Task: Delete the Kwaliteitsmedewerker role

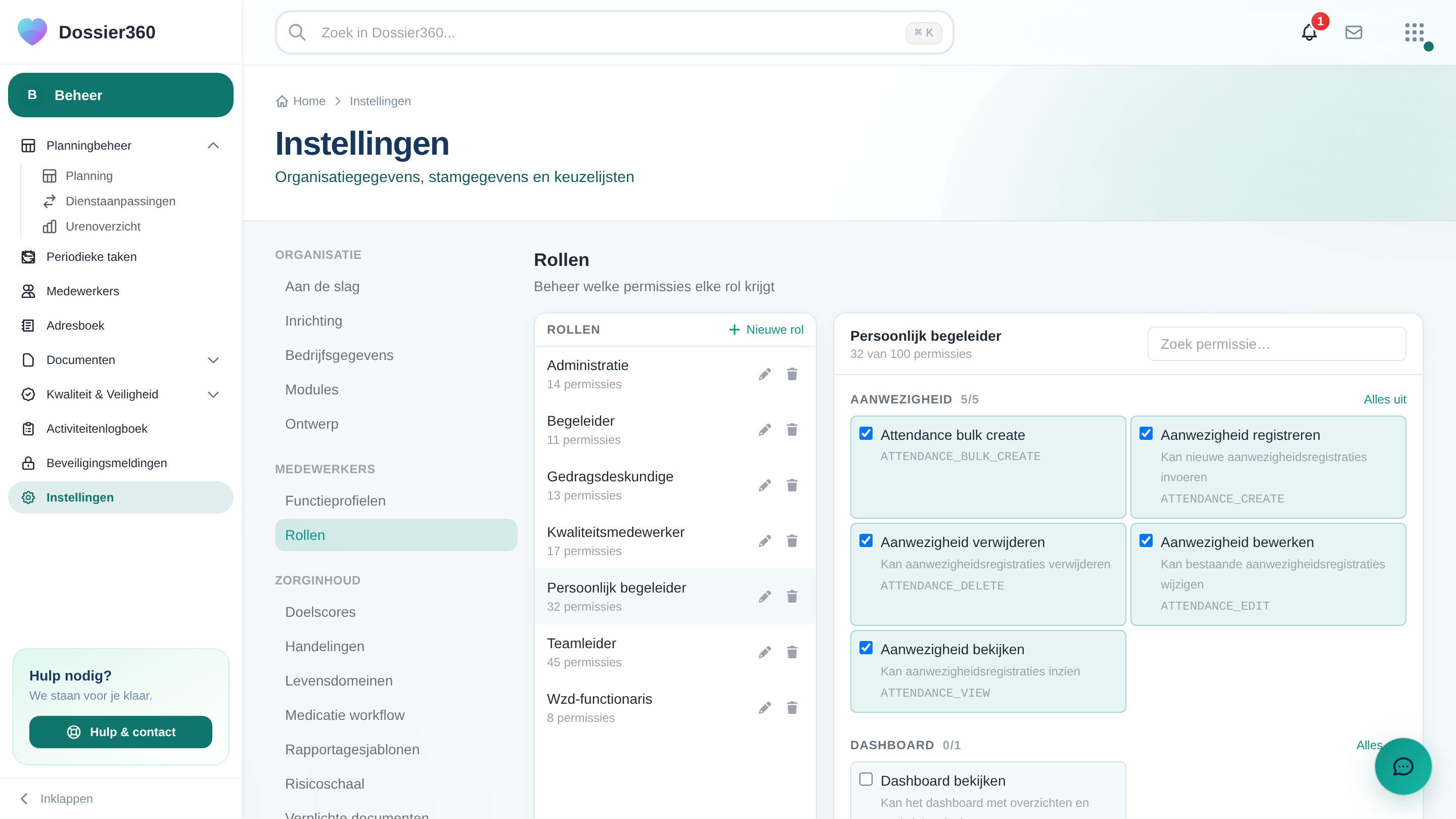Action: coord(792,541)
